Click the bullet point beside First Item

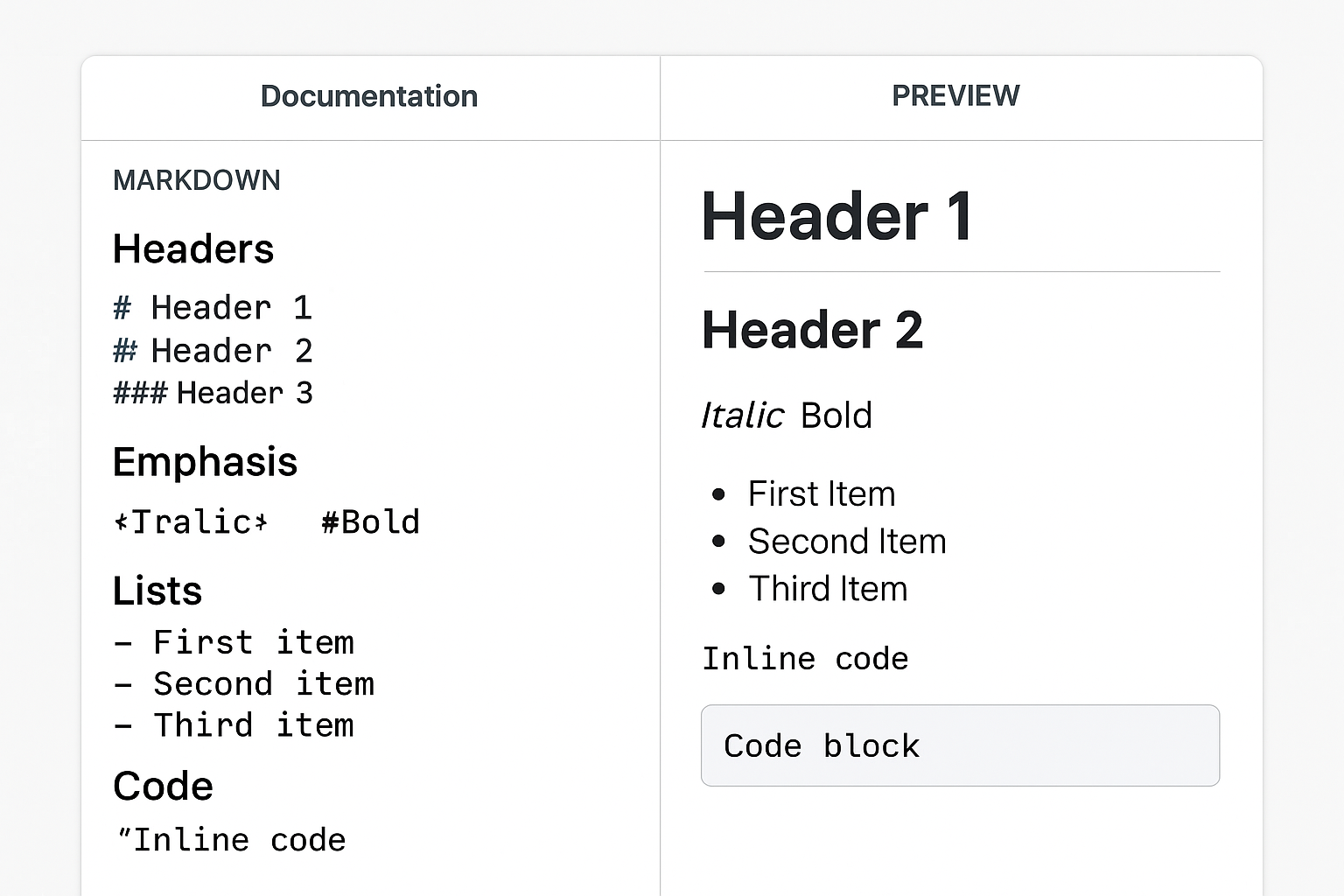[x=717, y=493]
